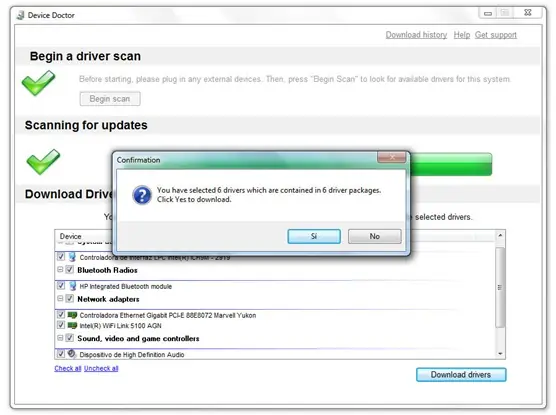Uncheck the Sound, video and game controllers checkbox

[x=70, y=338]
